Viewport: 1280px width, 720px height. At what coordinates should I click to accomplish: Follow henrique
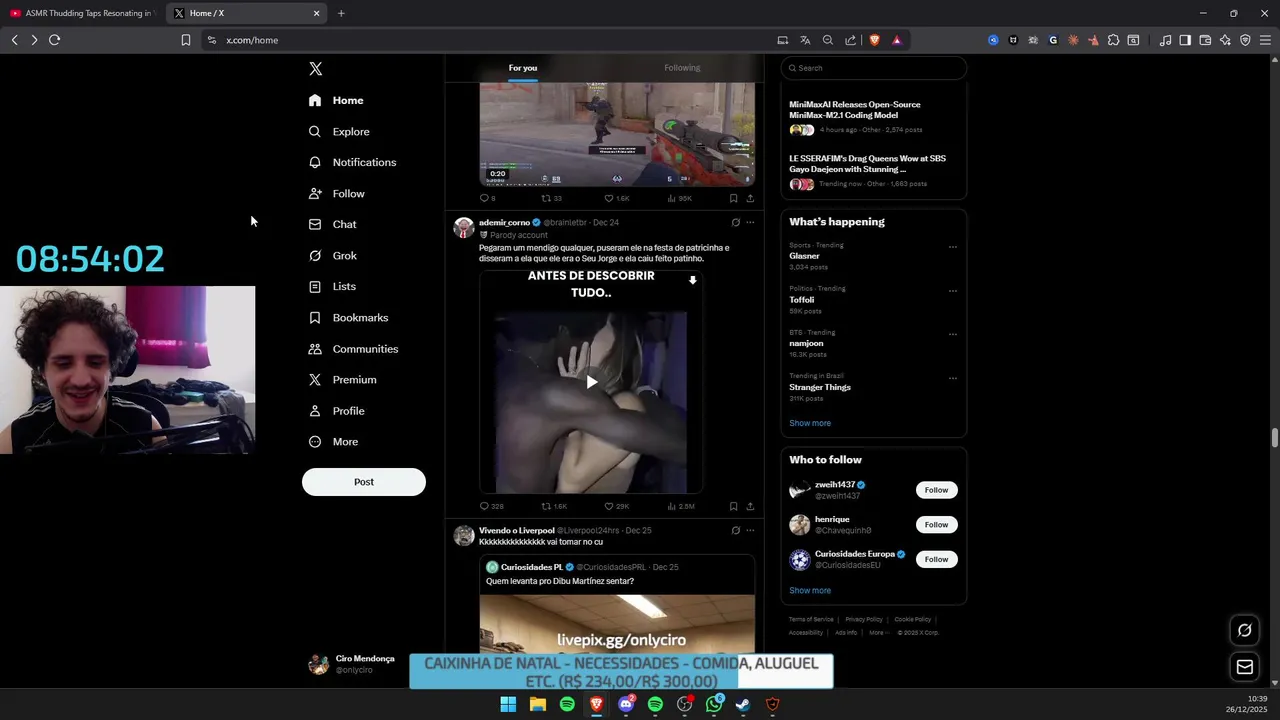936,525
